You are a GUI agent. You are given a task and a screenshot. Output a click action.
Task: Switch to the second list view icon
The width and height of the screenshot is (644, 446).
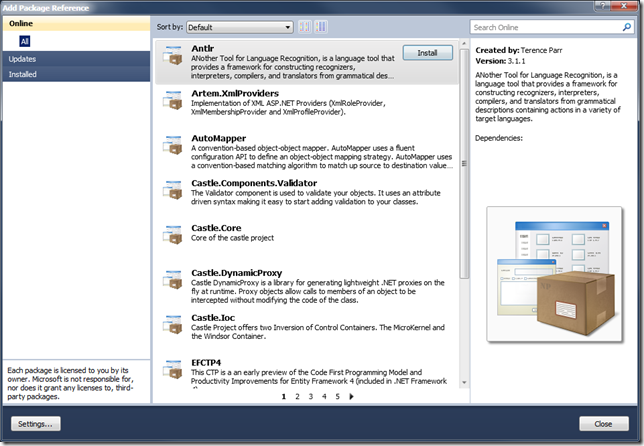pyautogui.click(x=321, y=27)
